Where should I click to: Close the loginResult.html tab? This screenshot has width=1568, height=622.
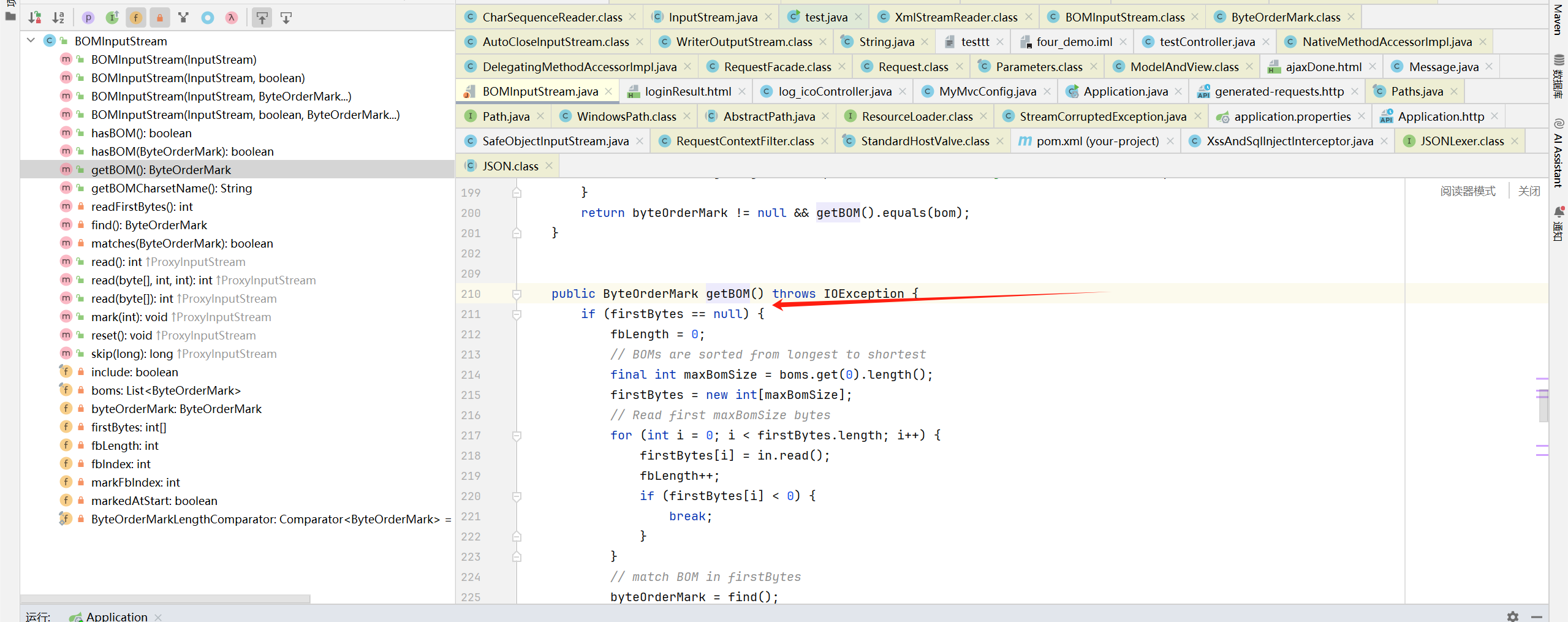(x=742, y=91)
